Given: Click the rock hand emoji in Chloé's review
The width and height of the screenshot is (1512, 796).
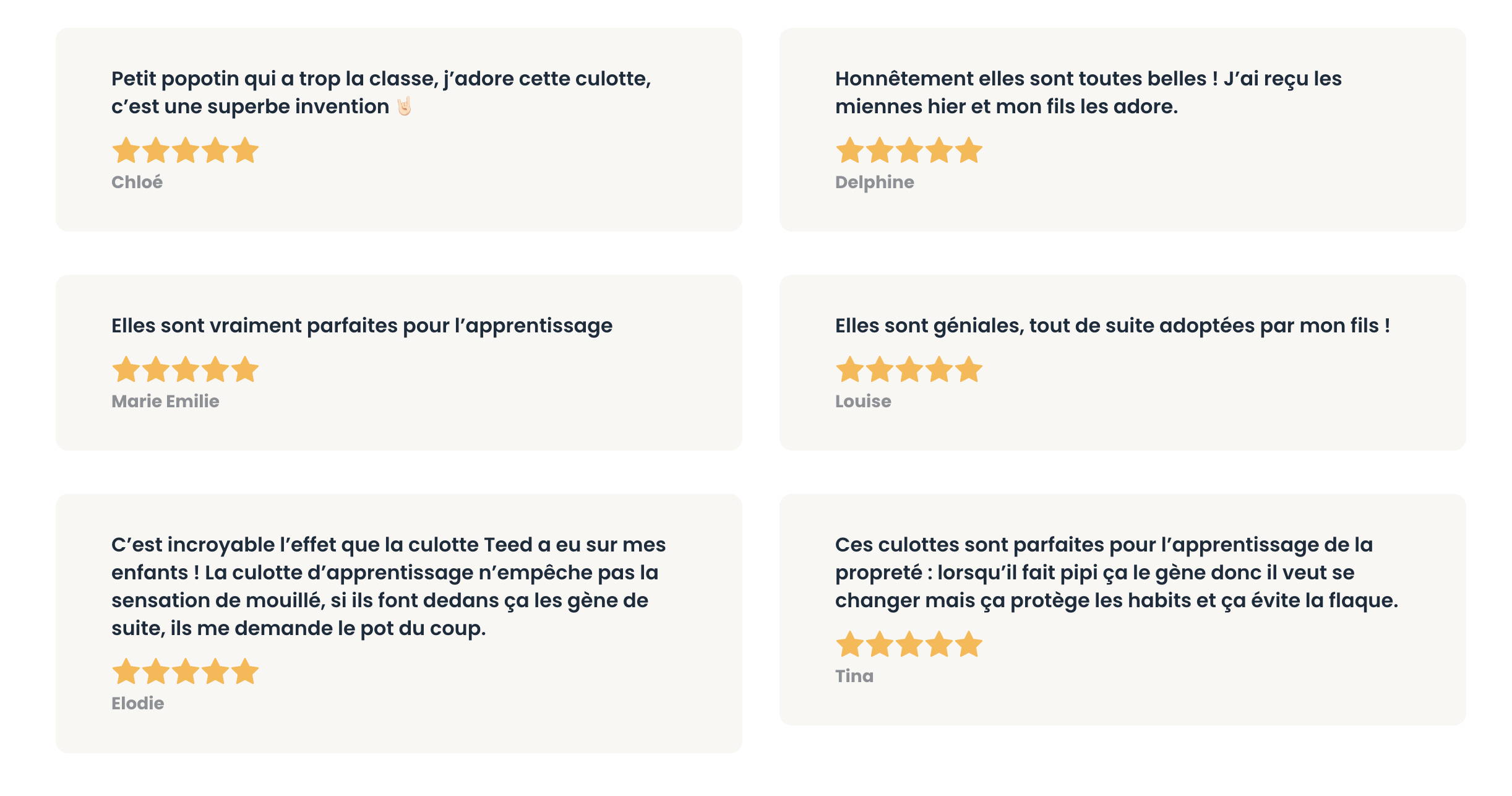Looking at the screenshot, I should click(404, 106).
